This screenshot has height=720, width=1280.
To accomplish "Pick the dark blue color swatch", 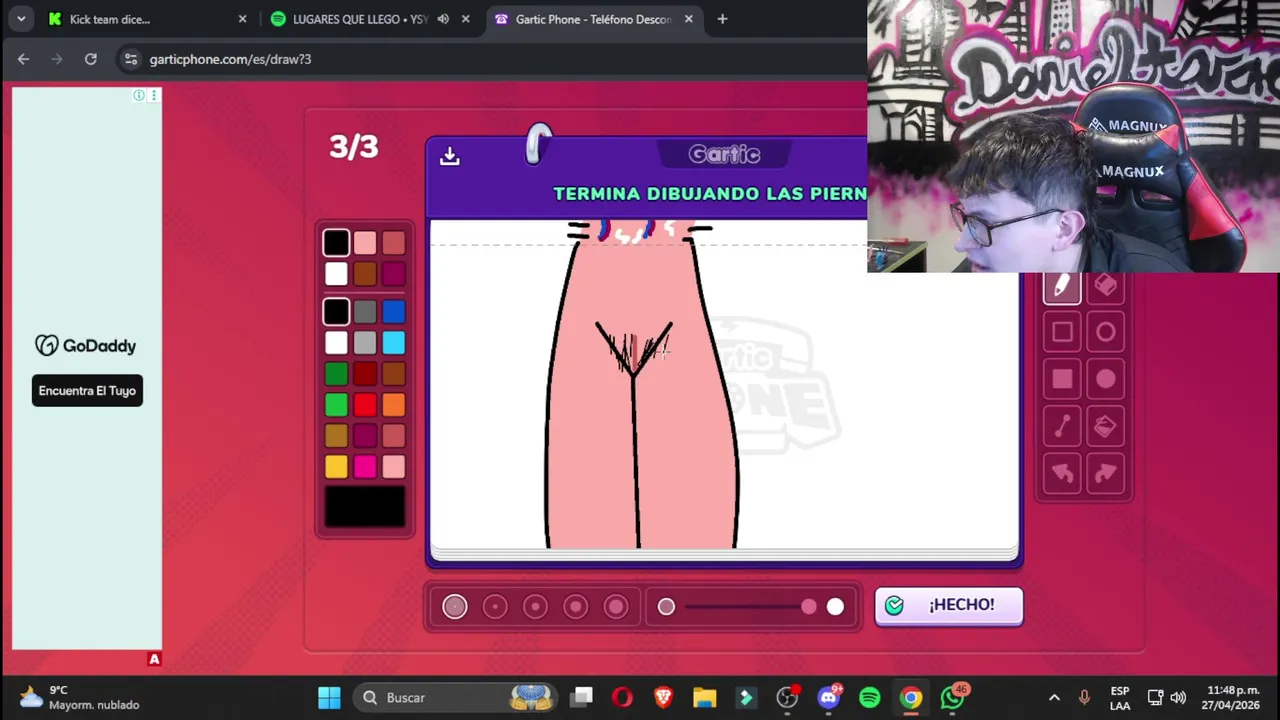I will pyautogui.click(x=393, y=312).
